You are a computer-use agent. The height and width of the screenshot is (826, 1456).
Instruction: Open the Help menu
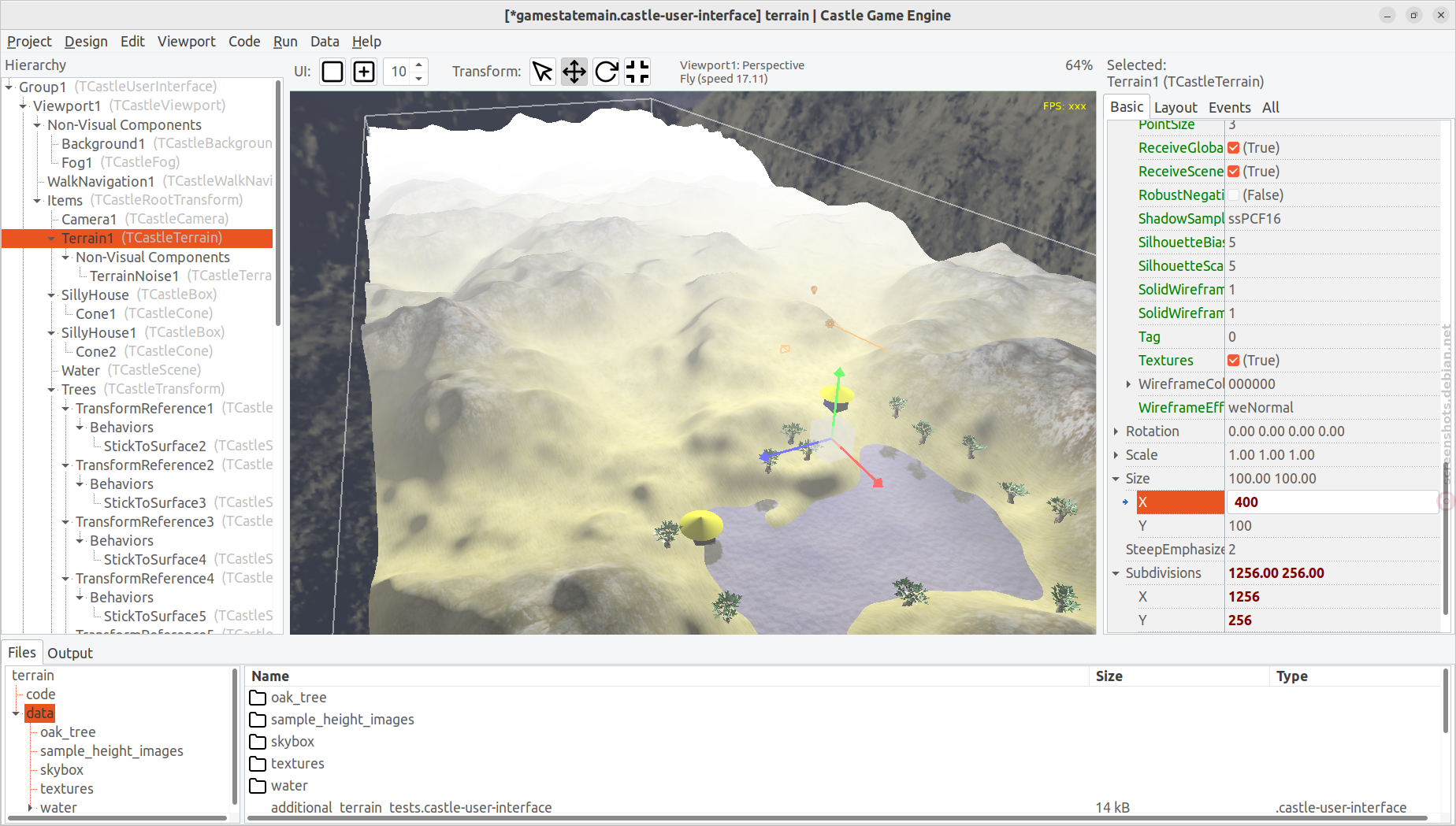[x=366, y=42]
